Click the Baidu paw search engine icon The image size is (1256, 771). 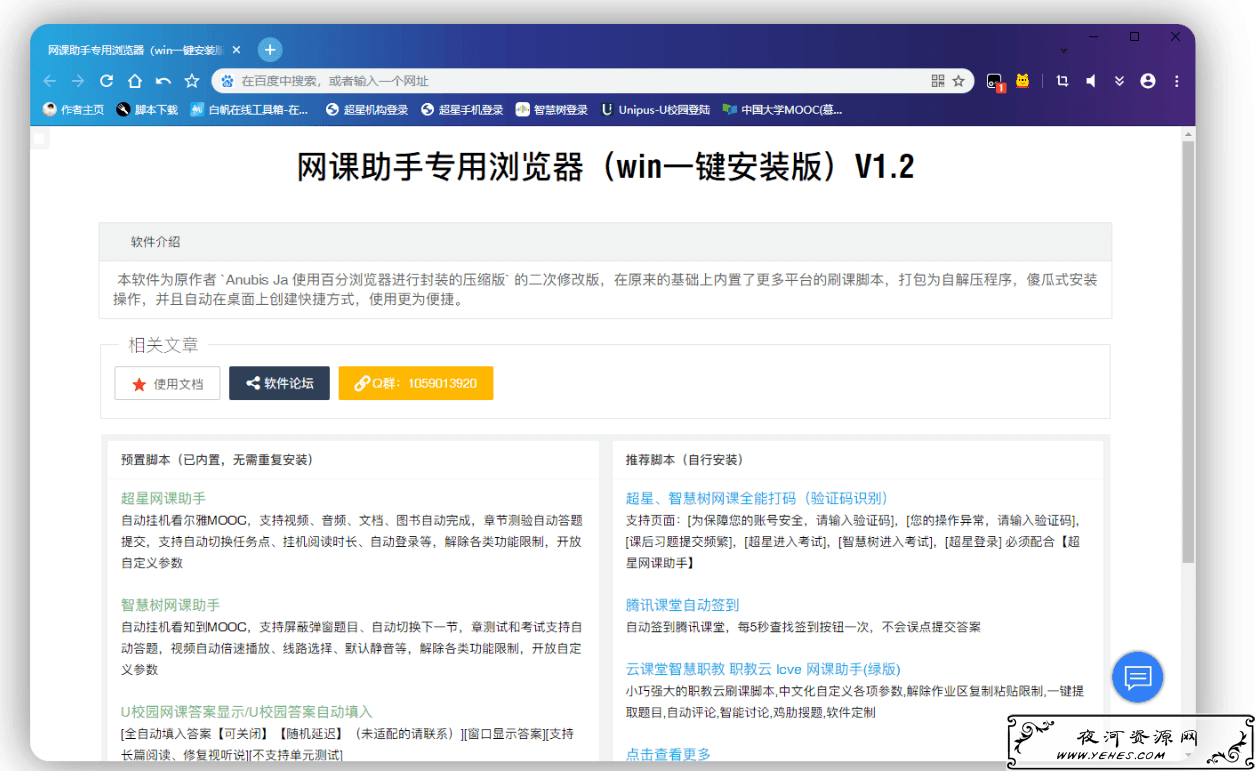227,81
